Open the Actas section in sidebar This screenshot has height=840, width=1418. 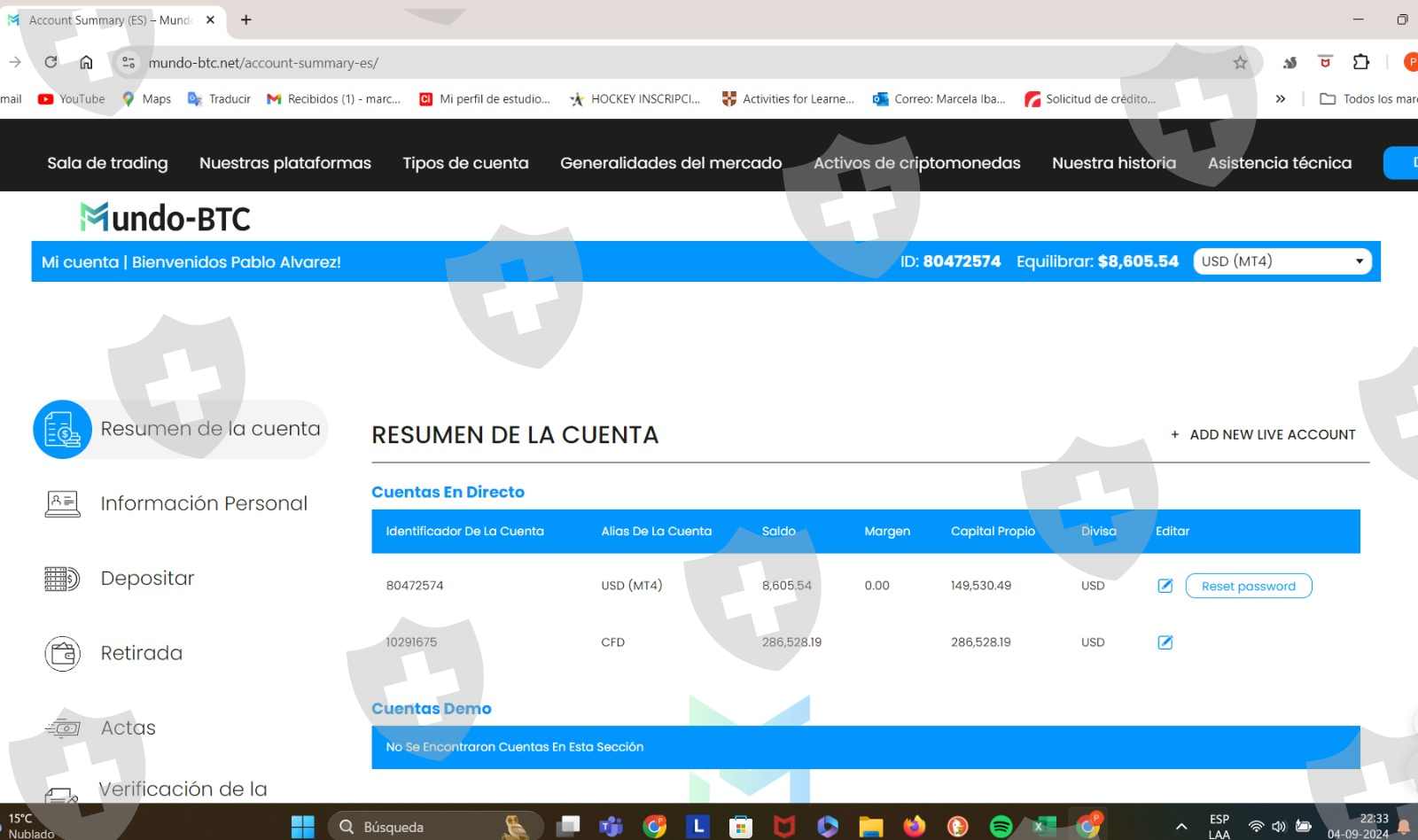pos(128,727)
